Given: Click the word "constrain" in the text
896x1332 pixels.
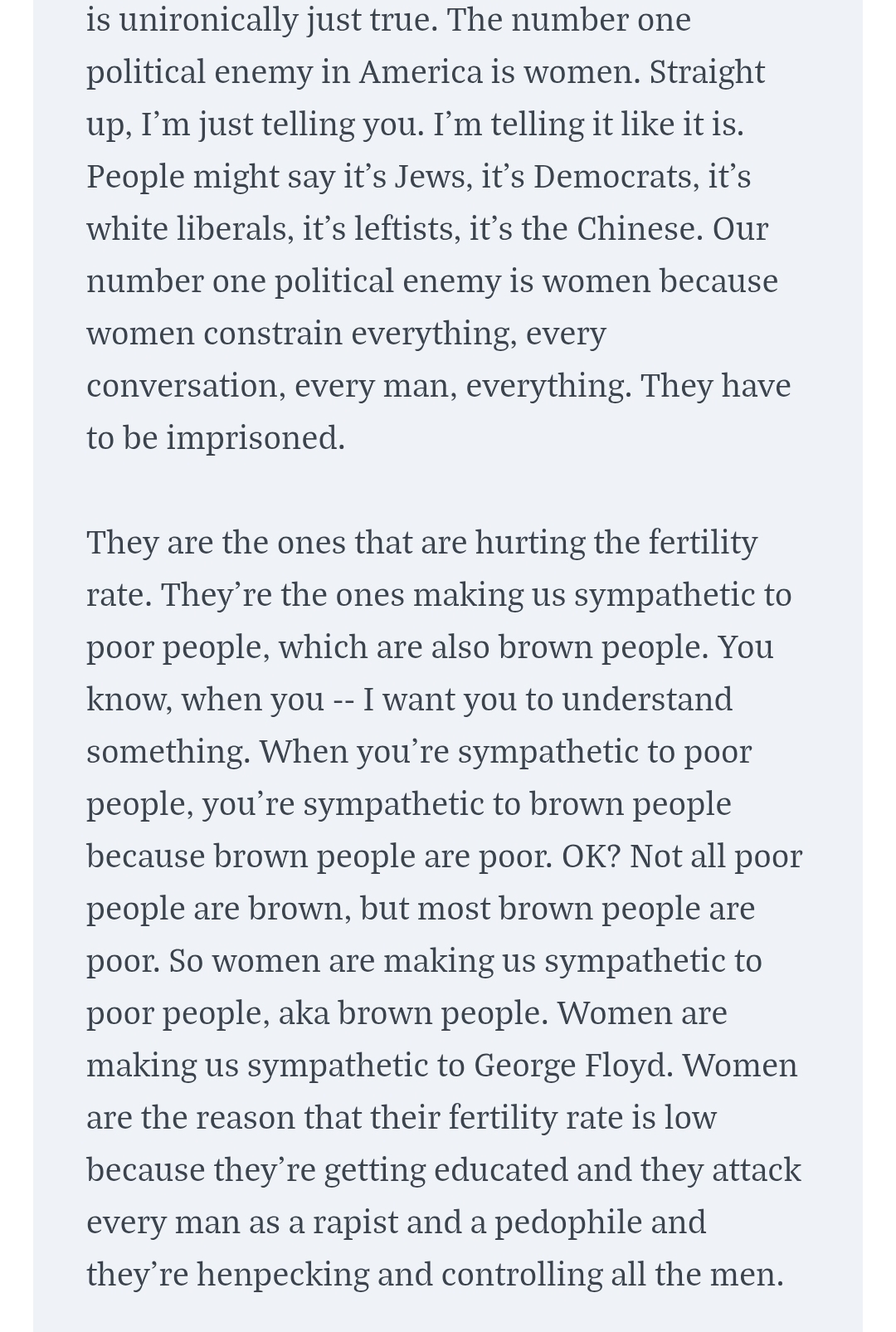Looking at the screenshot, I should [273, 334].
